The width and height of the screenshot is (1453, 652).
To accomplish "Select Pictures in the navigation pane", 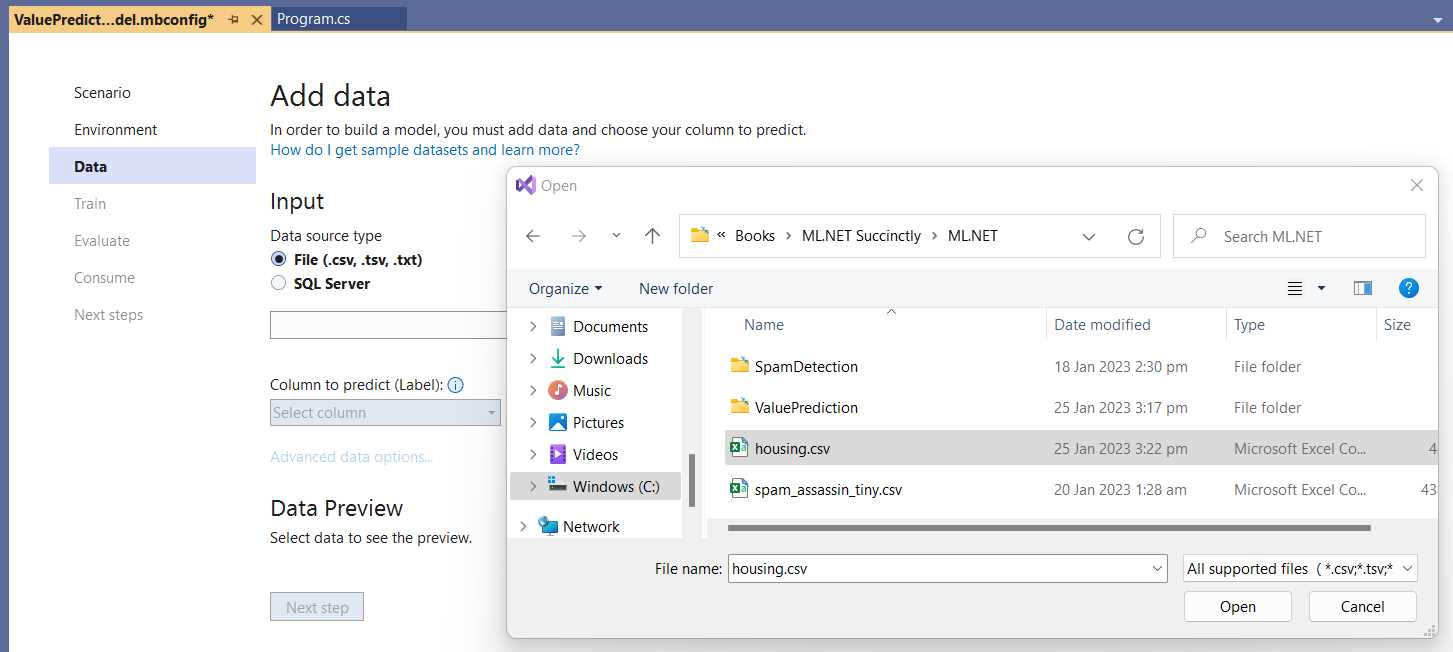I will pyautogui.click(x=598, y=422).
